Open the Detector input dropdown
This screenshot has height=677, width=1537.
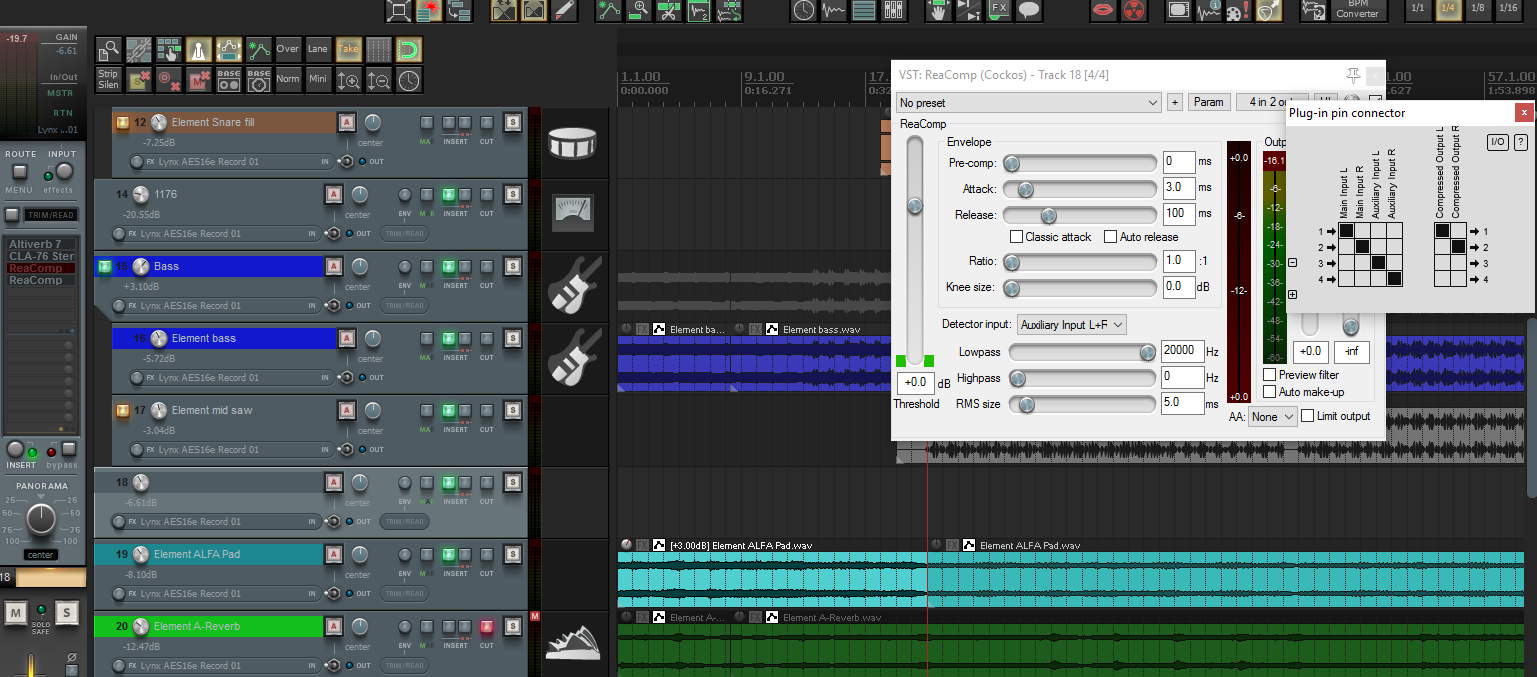pos(1072,324)
